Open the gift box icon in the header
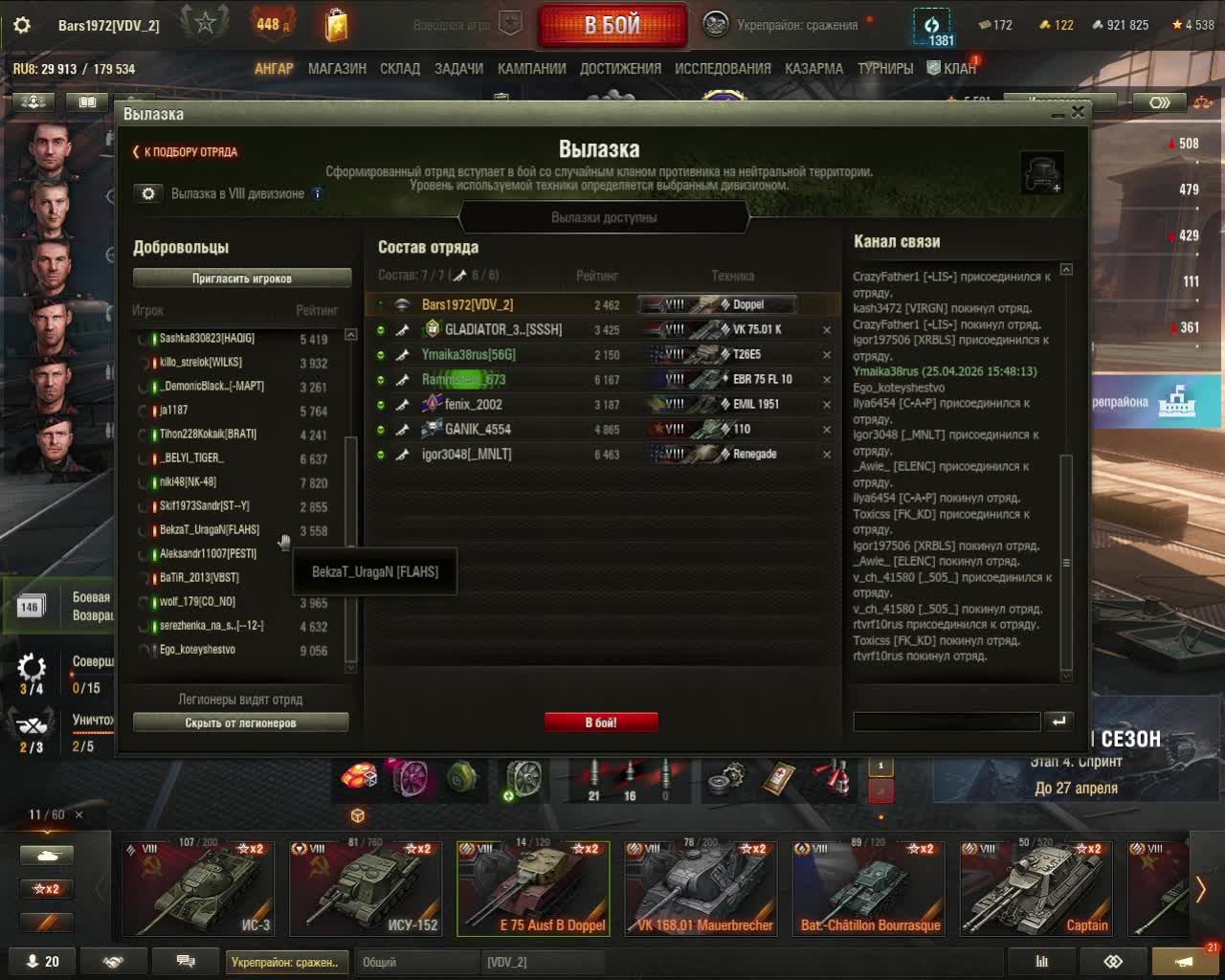1225x980 pixels. 336,25
